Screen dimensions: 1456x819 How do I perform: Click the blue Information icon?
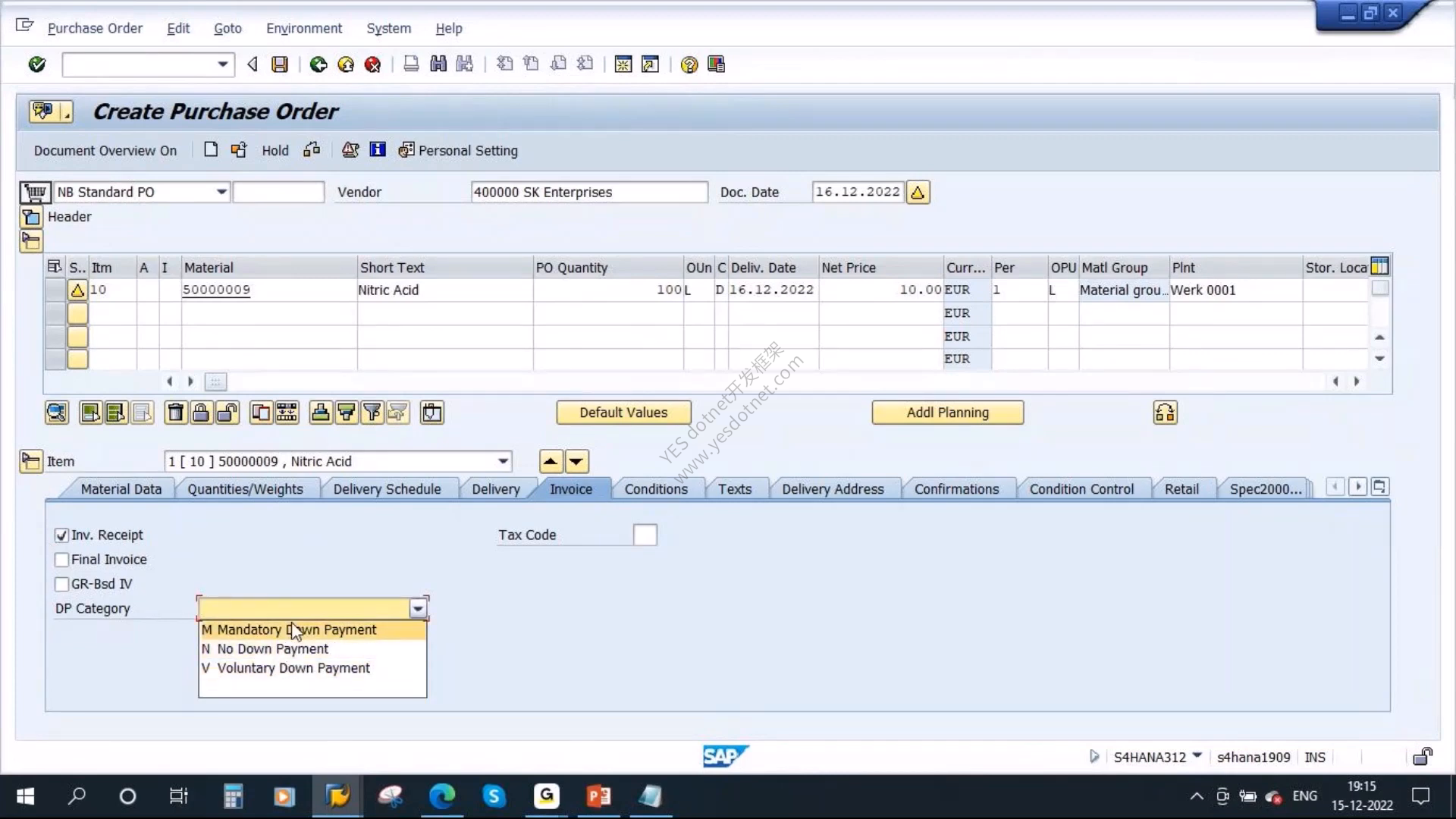click(x=377, y=150)
